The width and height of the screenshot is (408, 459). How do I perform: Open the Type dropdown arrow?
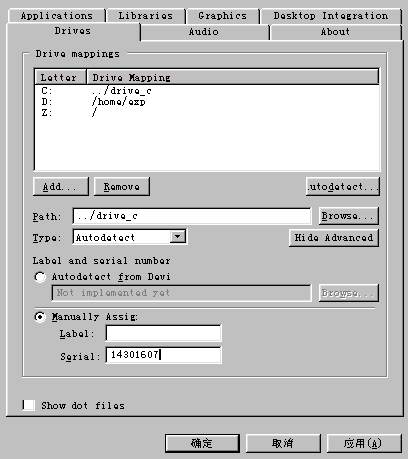[178, 237]
